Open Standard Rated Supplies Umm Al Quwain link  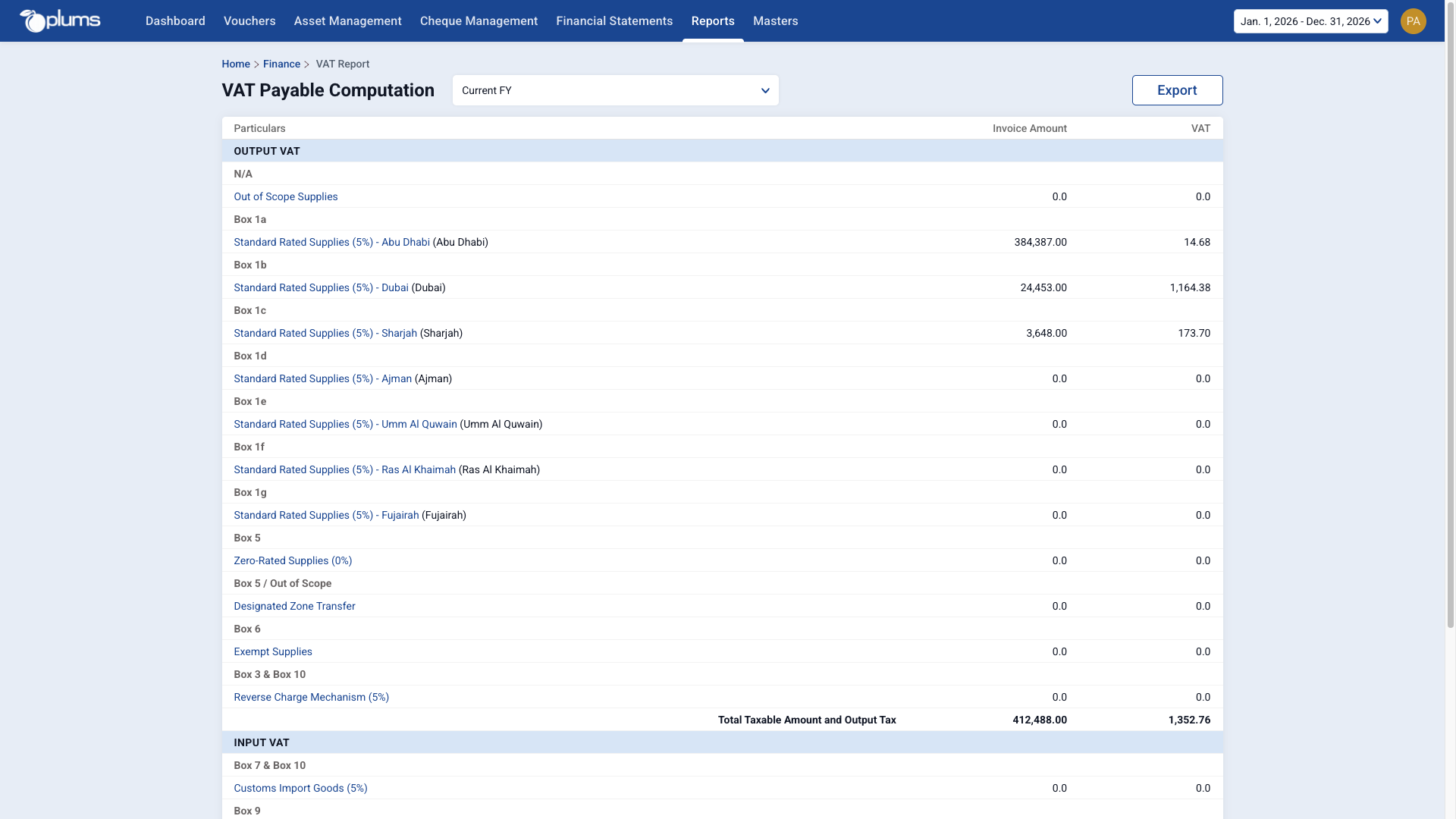(x=345, y=424)
